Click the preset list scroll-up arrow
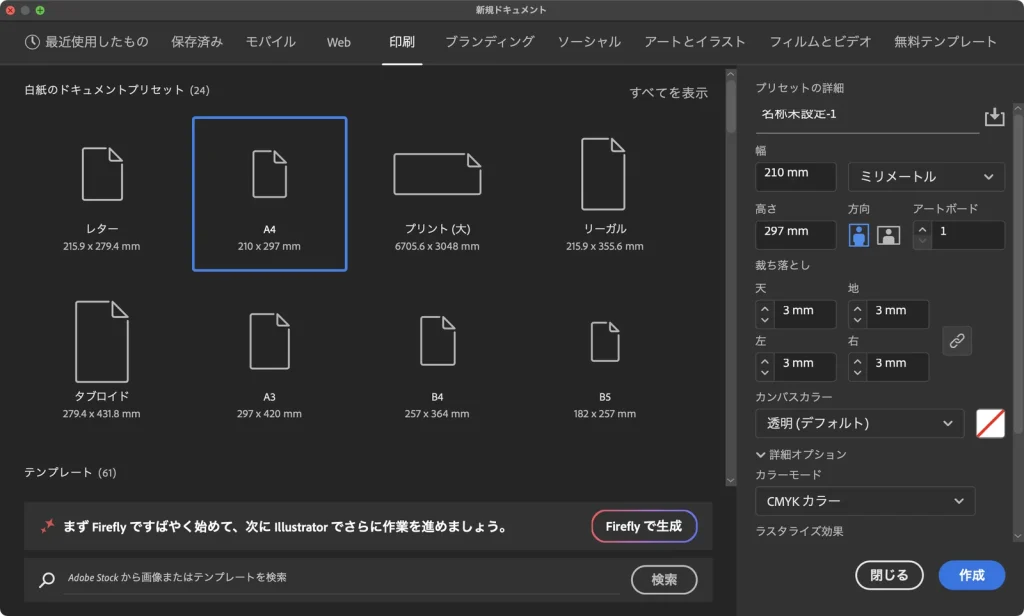Image resolution: width=1024 pixels, height=616 pixels. coord(731,74)
